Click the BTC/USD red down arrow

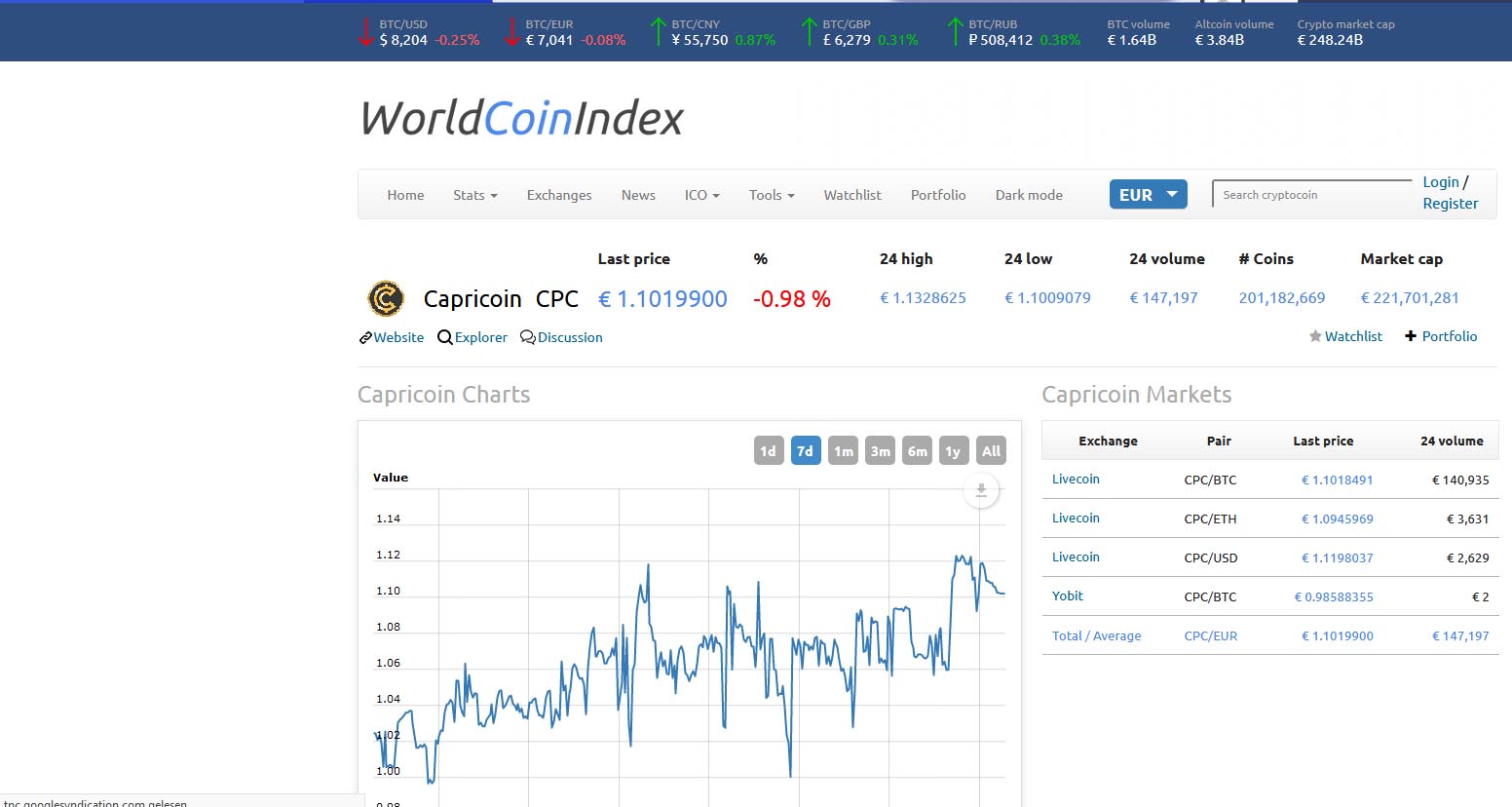[365, 32]
